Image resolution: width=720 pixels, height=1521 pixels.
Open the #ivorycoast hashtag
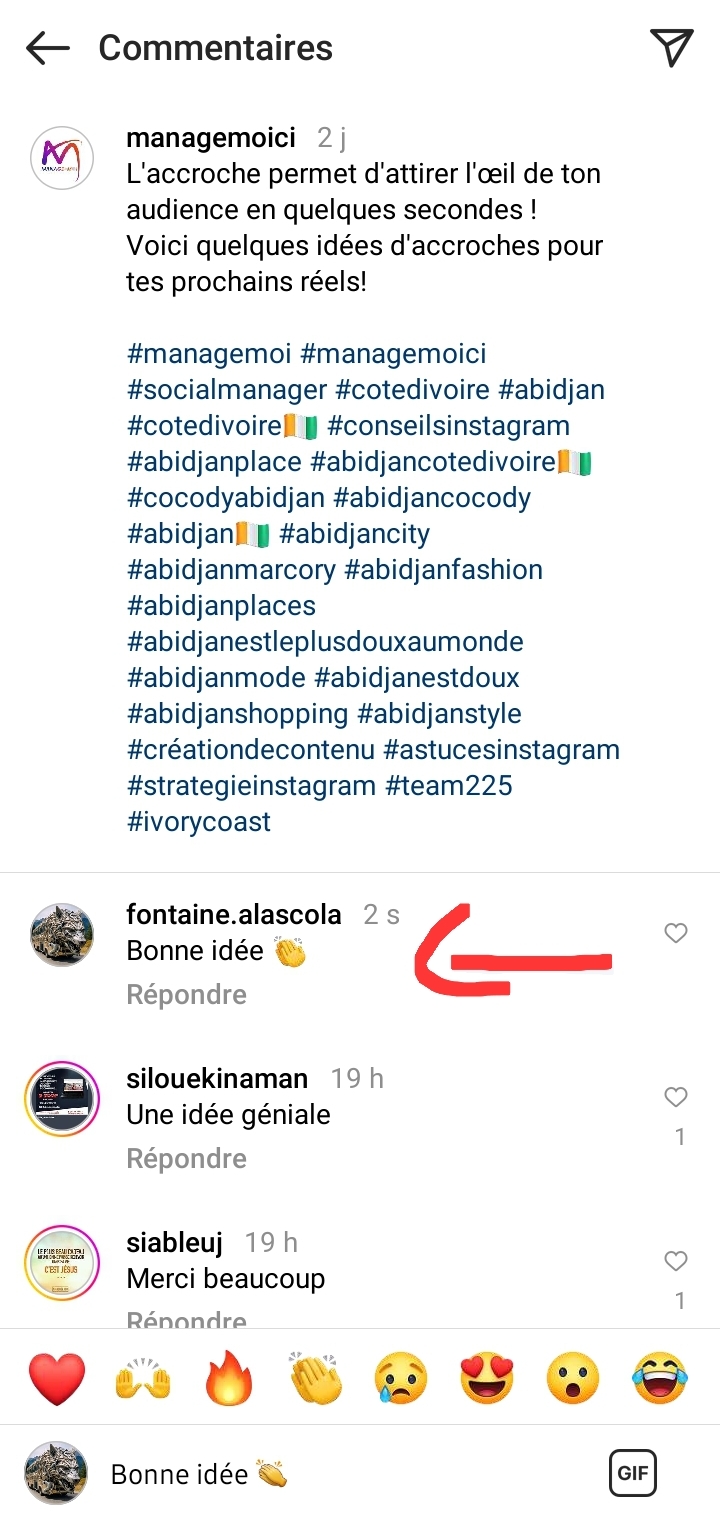tap(199, 822)
